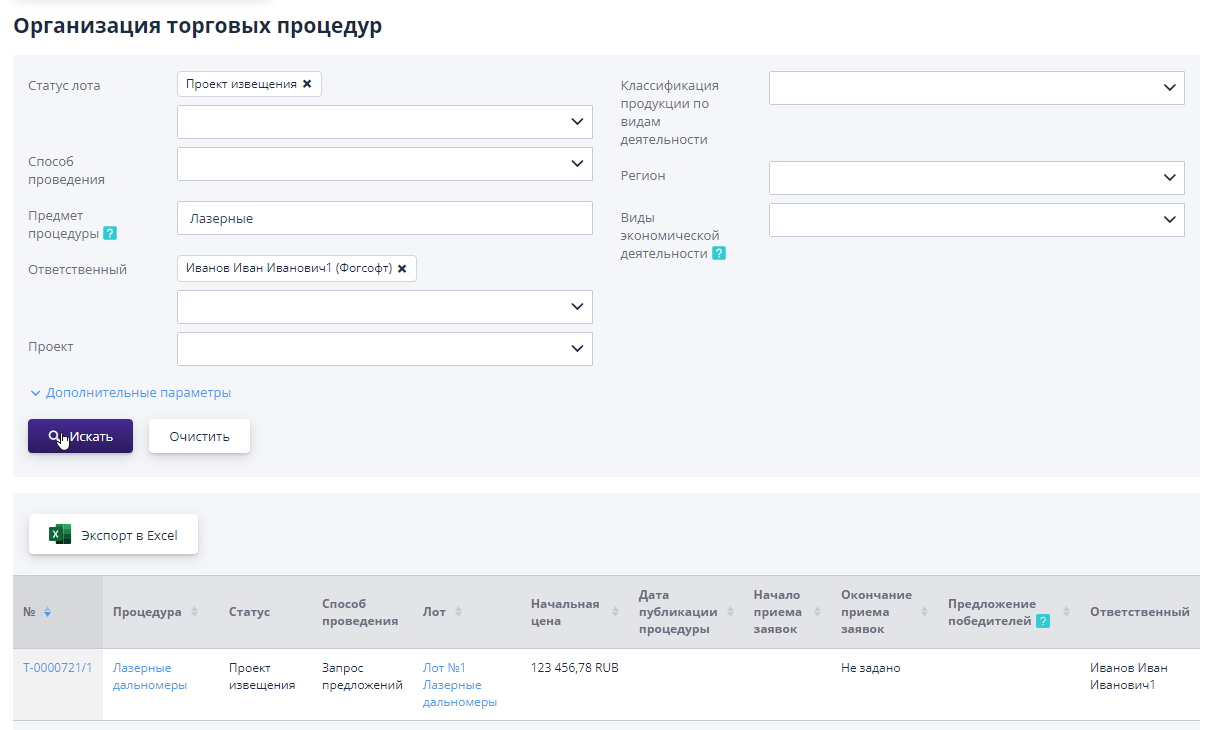Click the magnifier icon on Искать button
Image resolution: width=1207 pixels, height=730 pixels.
point(56,435)
